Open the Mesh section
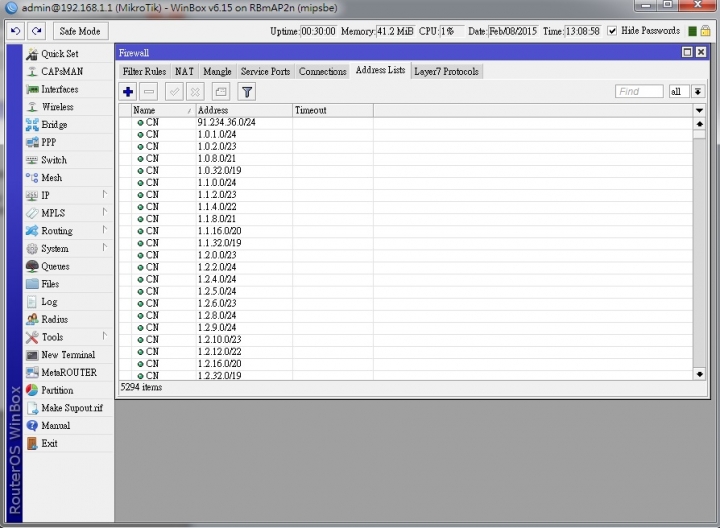The width and height of the screenshot is (720, 528). tap(68, 178)
